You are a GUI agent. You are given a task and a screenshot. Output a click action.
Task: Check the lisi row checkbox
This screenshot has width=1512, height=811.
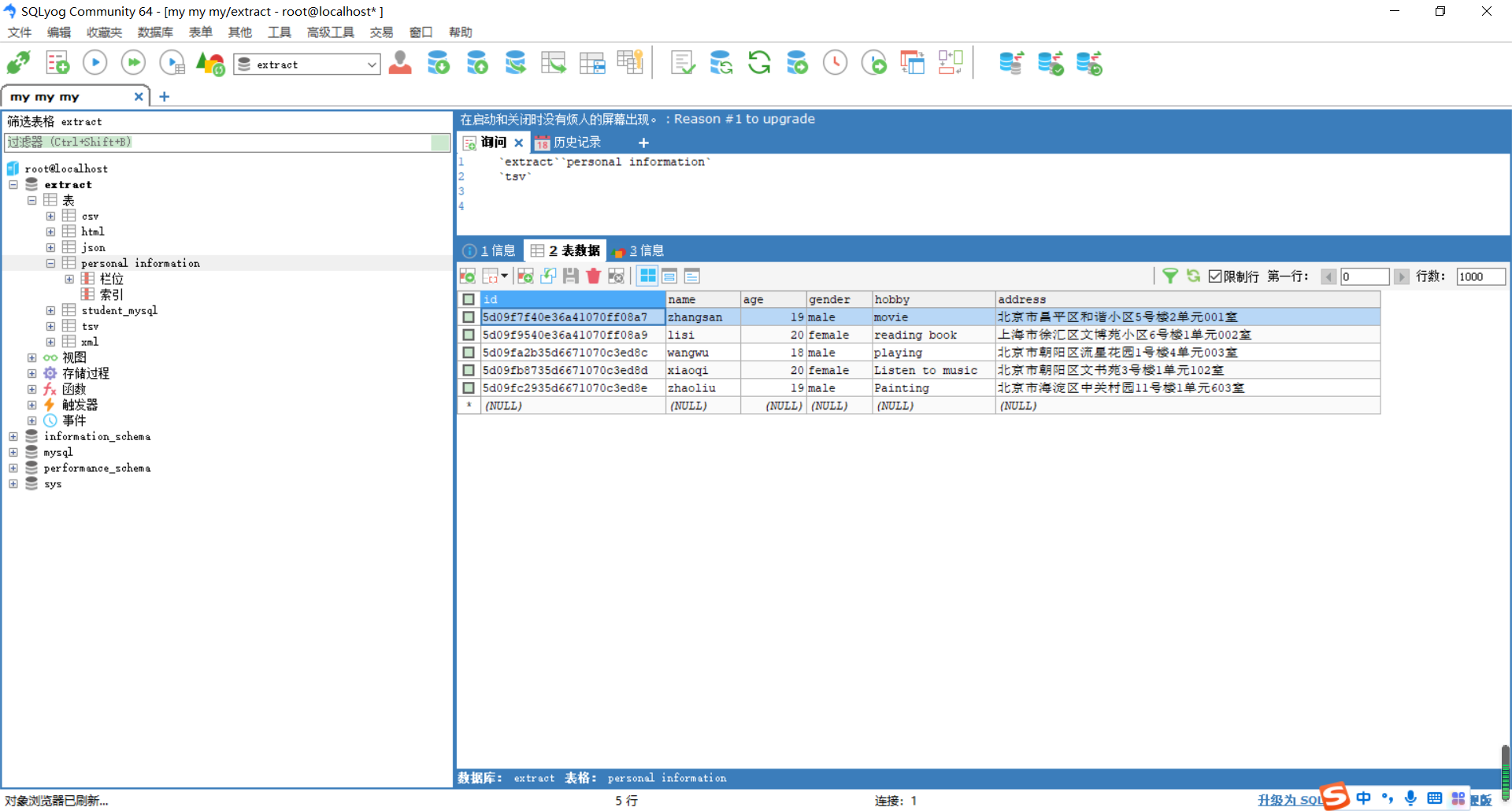(x=469, y=335)
